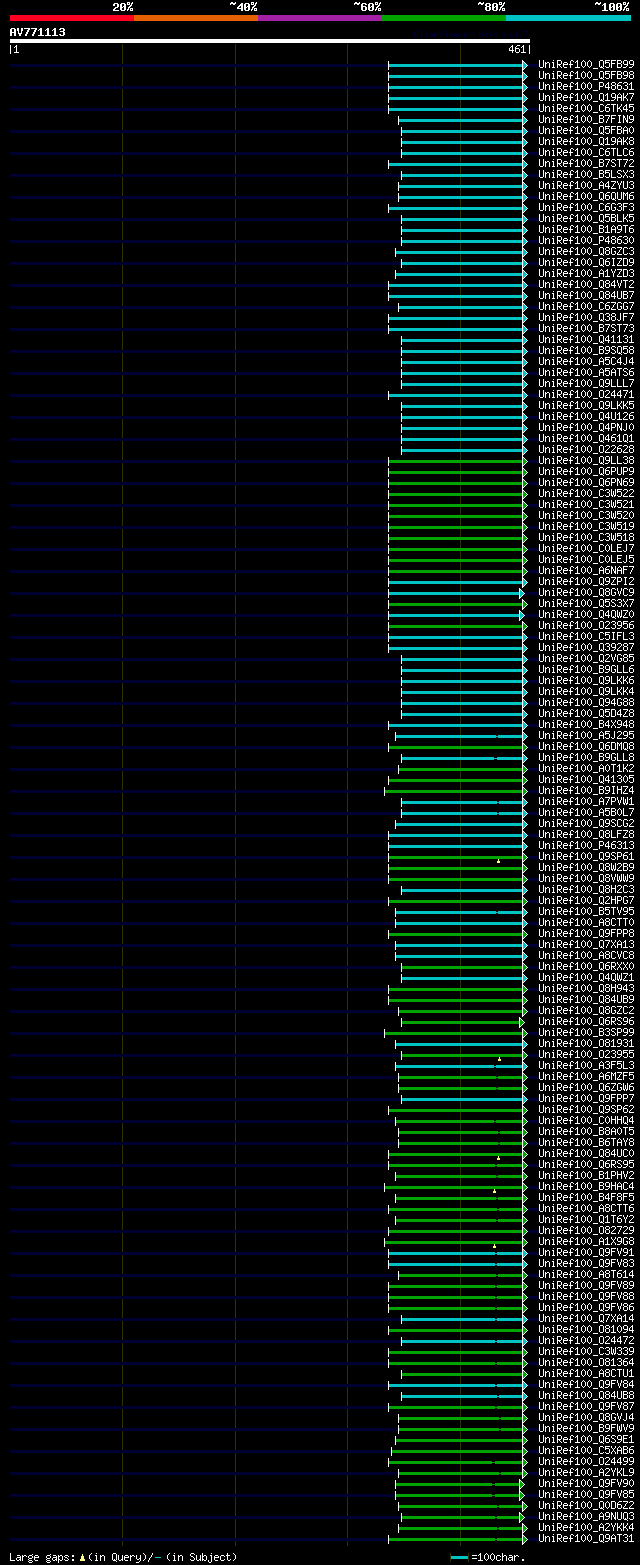Click the UniRef100_Q94G88 label
640x1565 pixels.
[x=585, y=703]
